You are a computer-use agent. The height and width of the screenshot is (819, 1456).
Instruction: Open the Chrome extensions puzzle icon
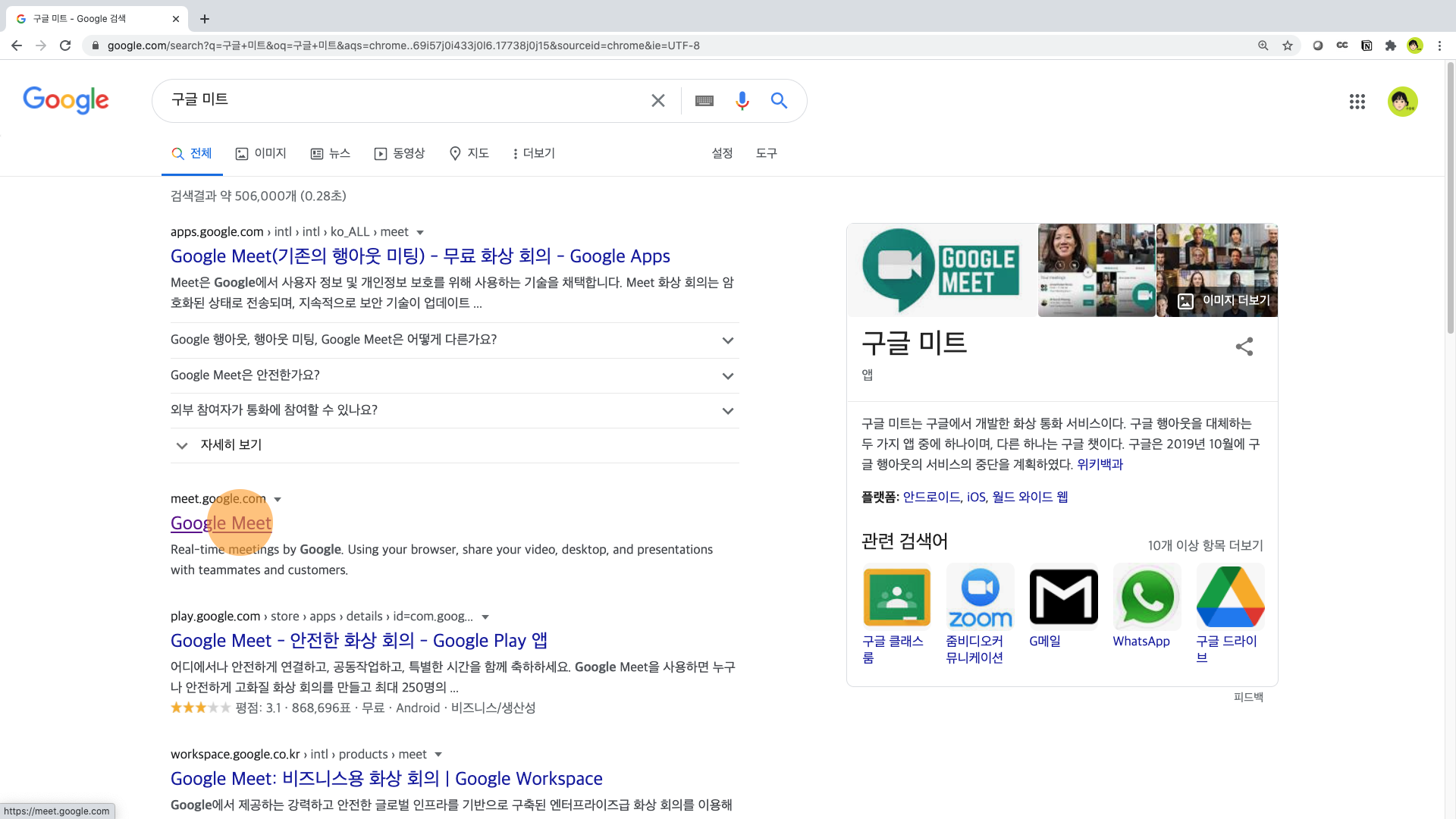1390,45
